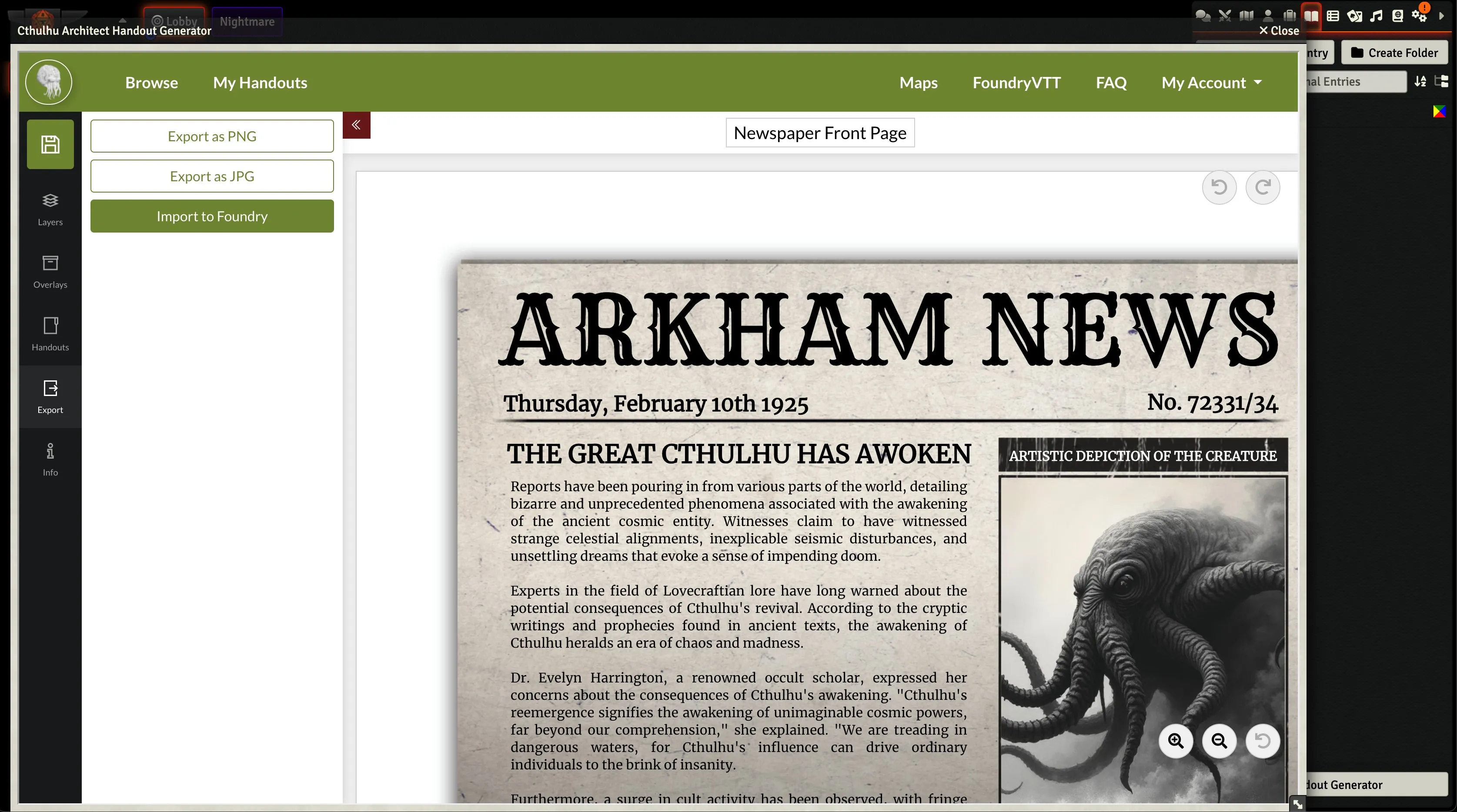Open the Save panel with the floppy-disk icon
This screenshot has height=812, width=1457.
50,144
